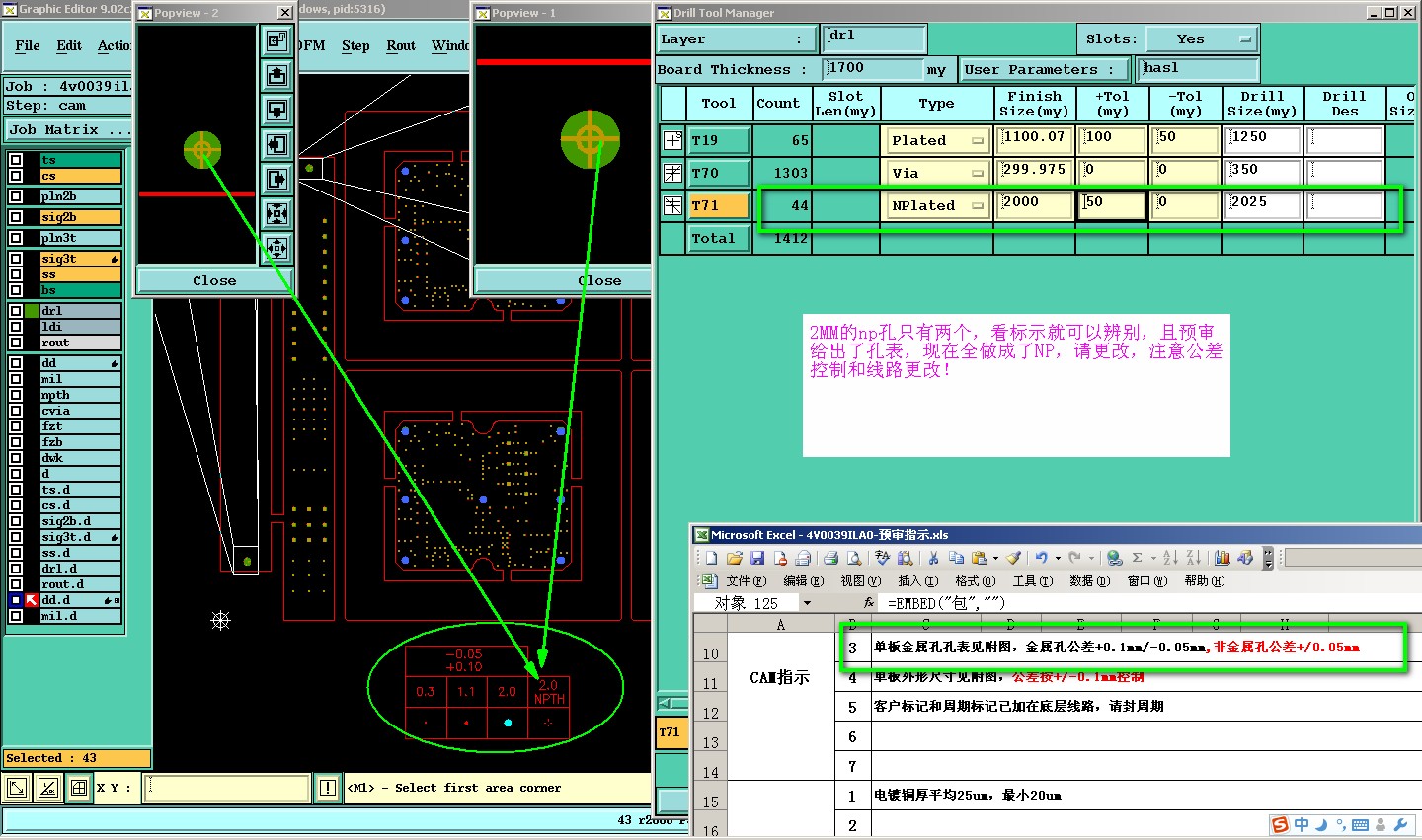This screenshot has width=1422, height=840.
Task: Toggle visibility checkbox for the drl layer
Action: point(16,311)
